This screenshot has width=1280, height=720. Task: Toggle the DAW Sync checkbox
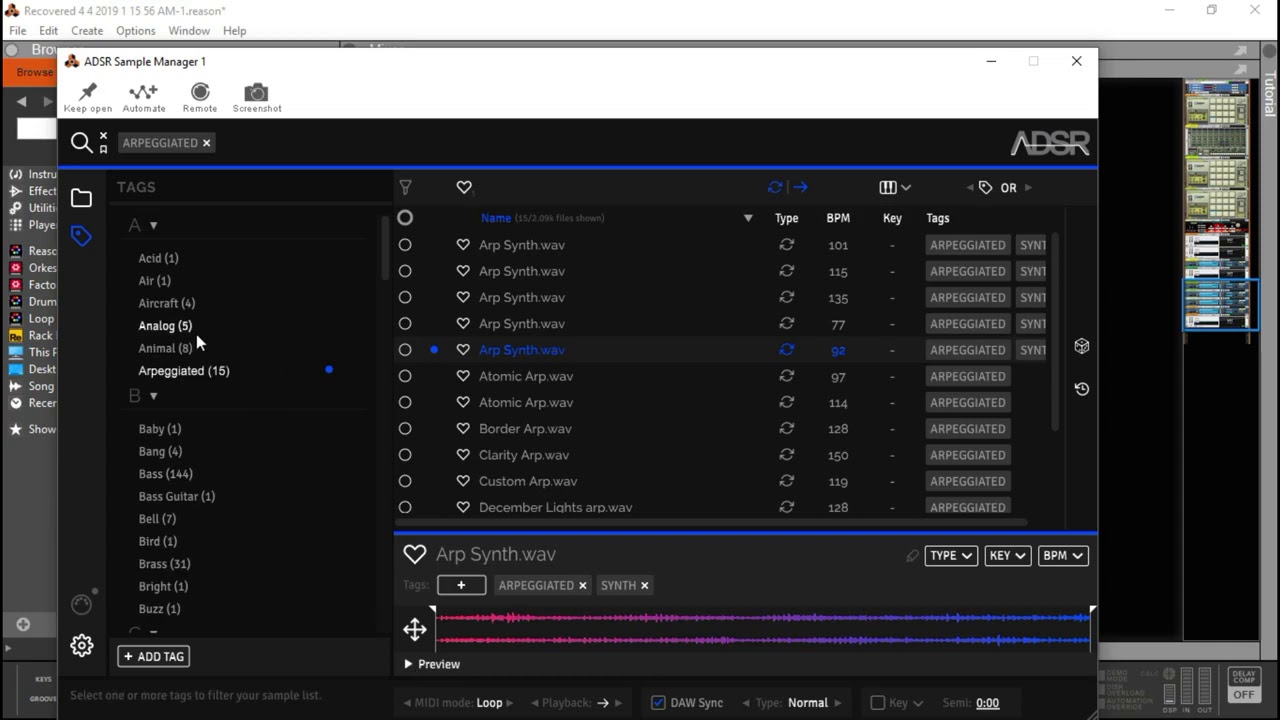click(x=658, y=703)
